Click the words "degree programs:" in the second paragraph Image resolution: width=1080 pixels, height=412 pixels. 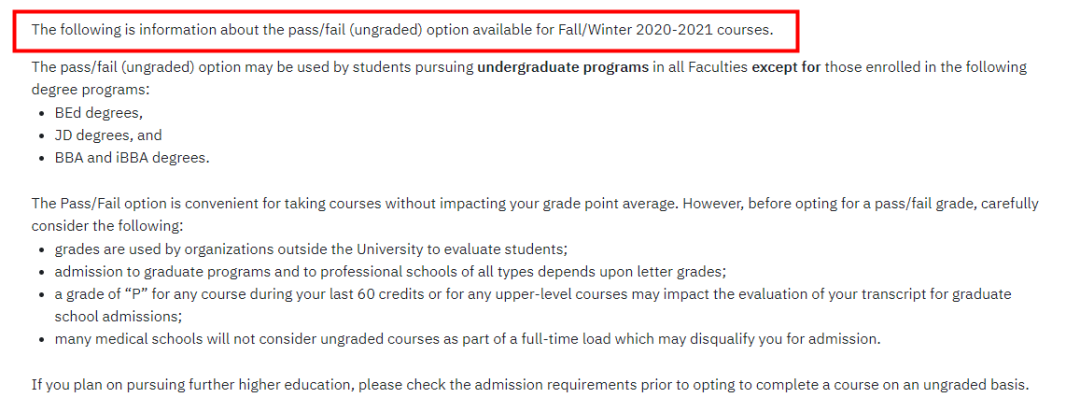(90, 90)
